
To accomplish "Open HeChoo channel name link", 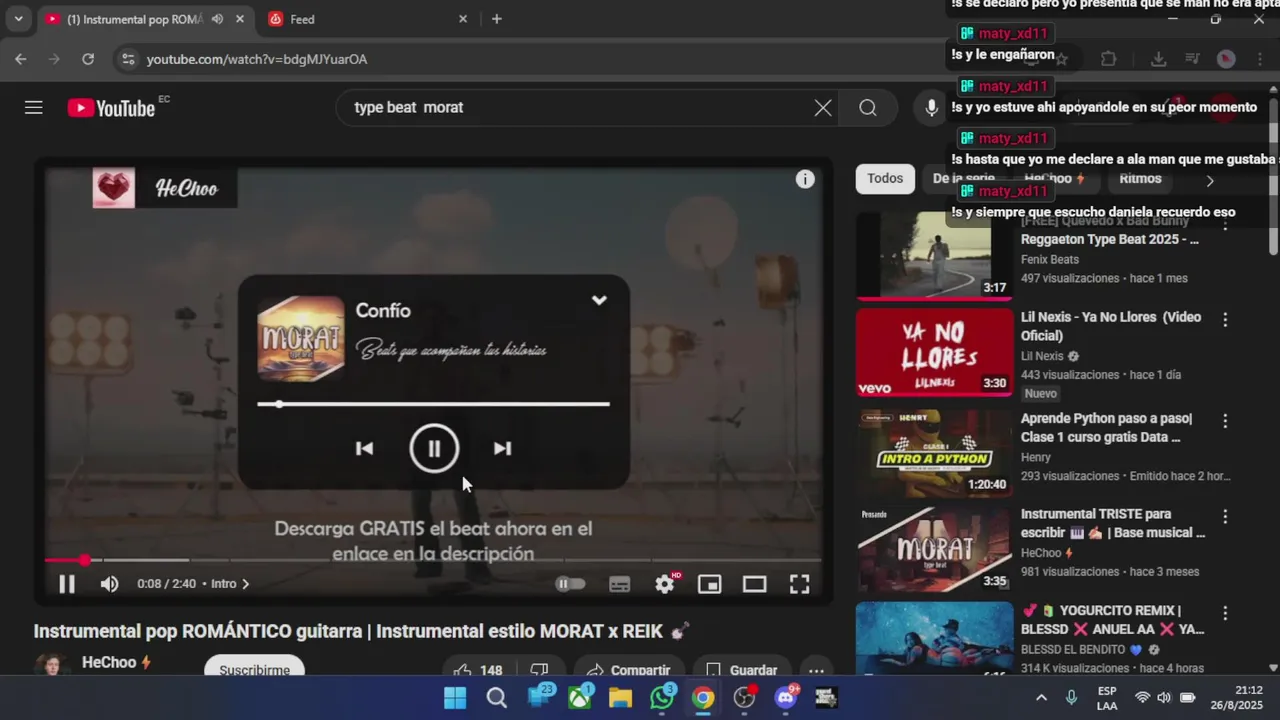I will (109, 662).
